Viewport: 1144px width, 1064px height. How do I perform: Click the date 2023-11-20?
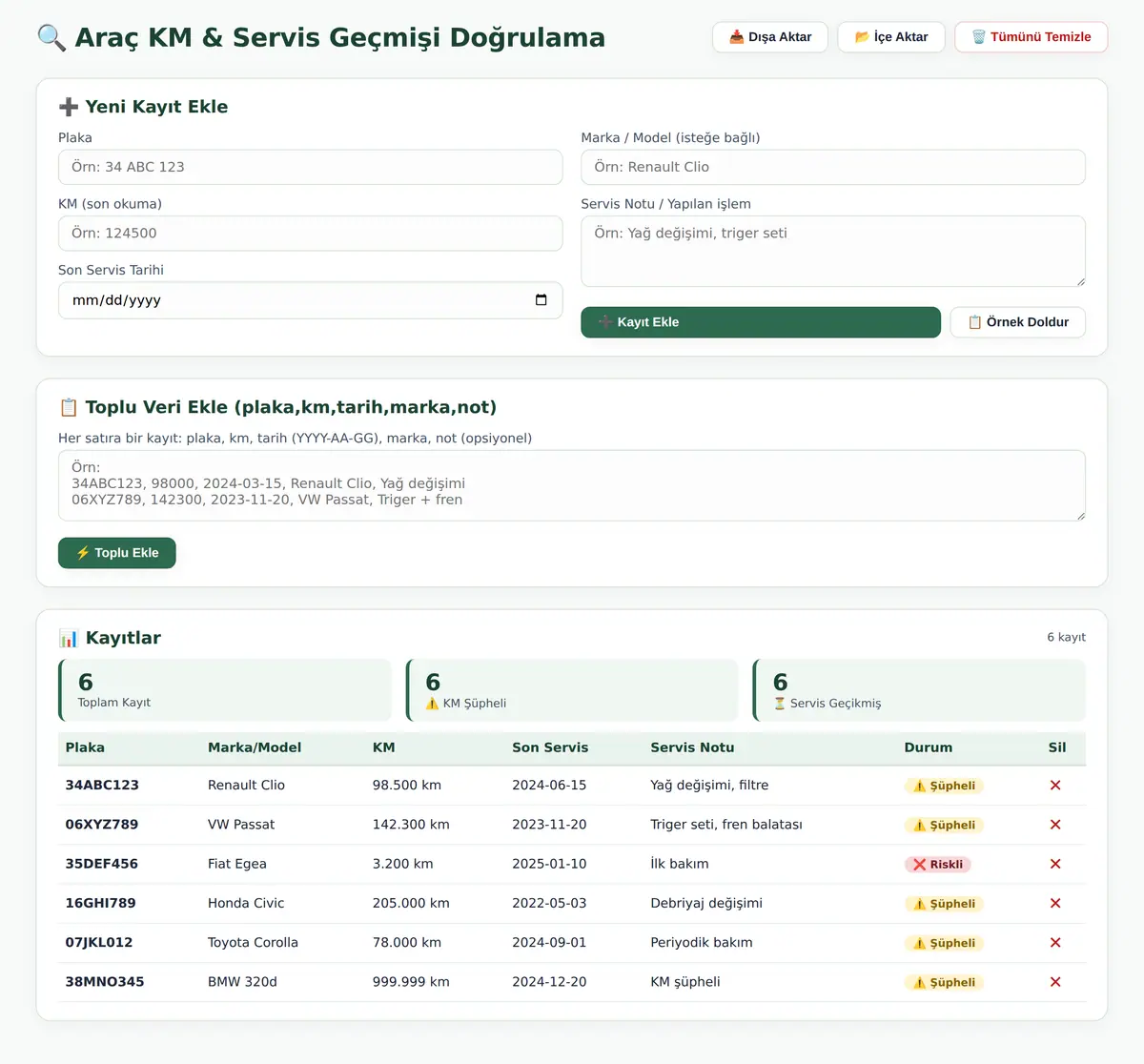549,825
